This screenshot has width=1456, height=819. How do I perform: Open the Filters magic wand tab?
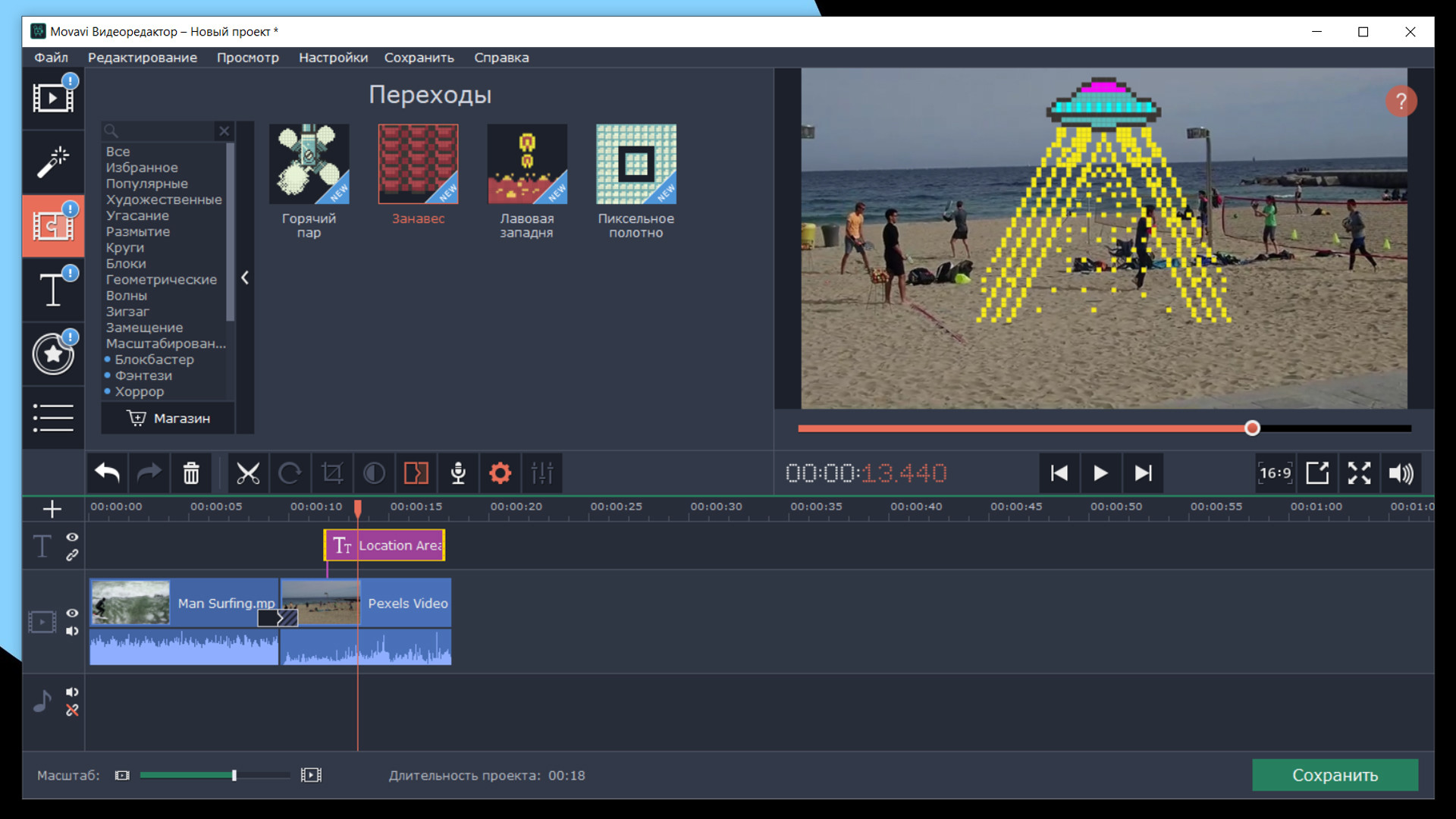(x=52, y=162)
